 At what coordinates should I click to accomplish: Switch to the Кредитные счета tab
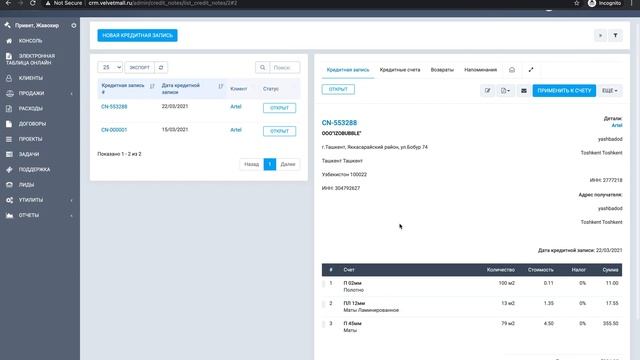click(x=400, y=70)
